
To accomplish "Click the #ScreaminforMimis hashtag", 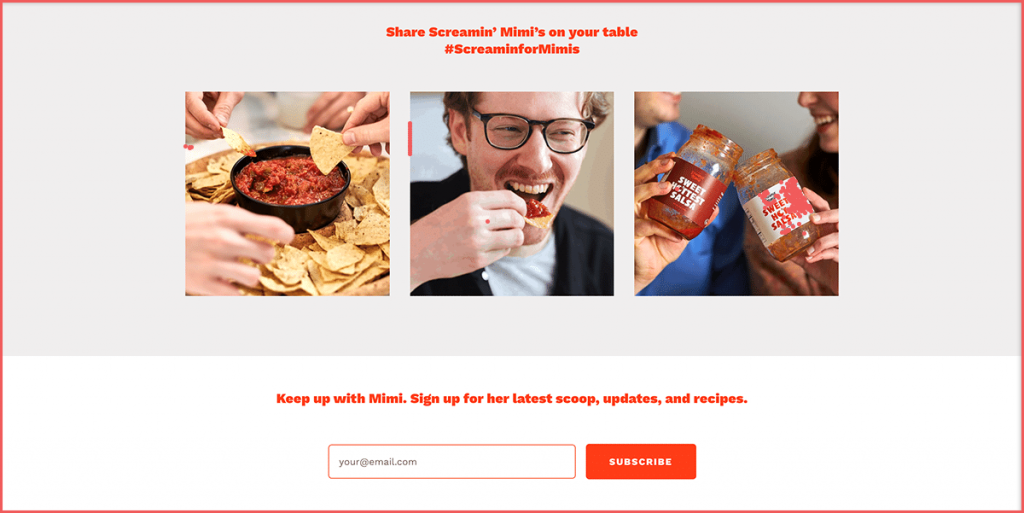I will pos(512,49).
